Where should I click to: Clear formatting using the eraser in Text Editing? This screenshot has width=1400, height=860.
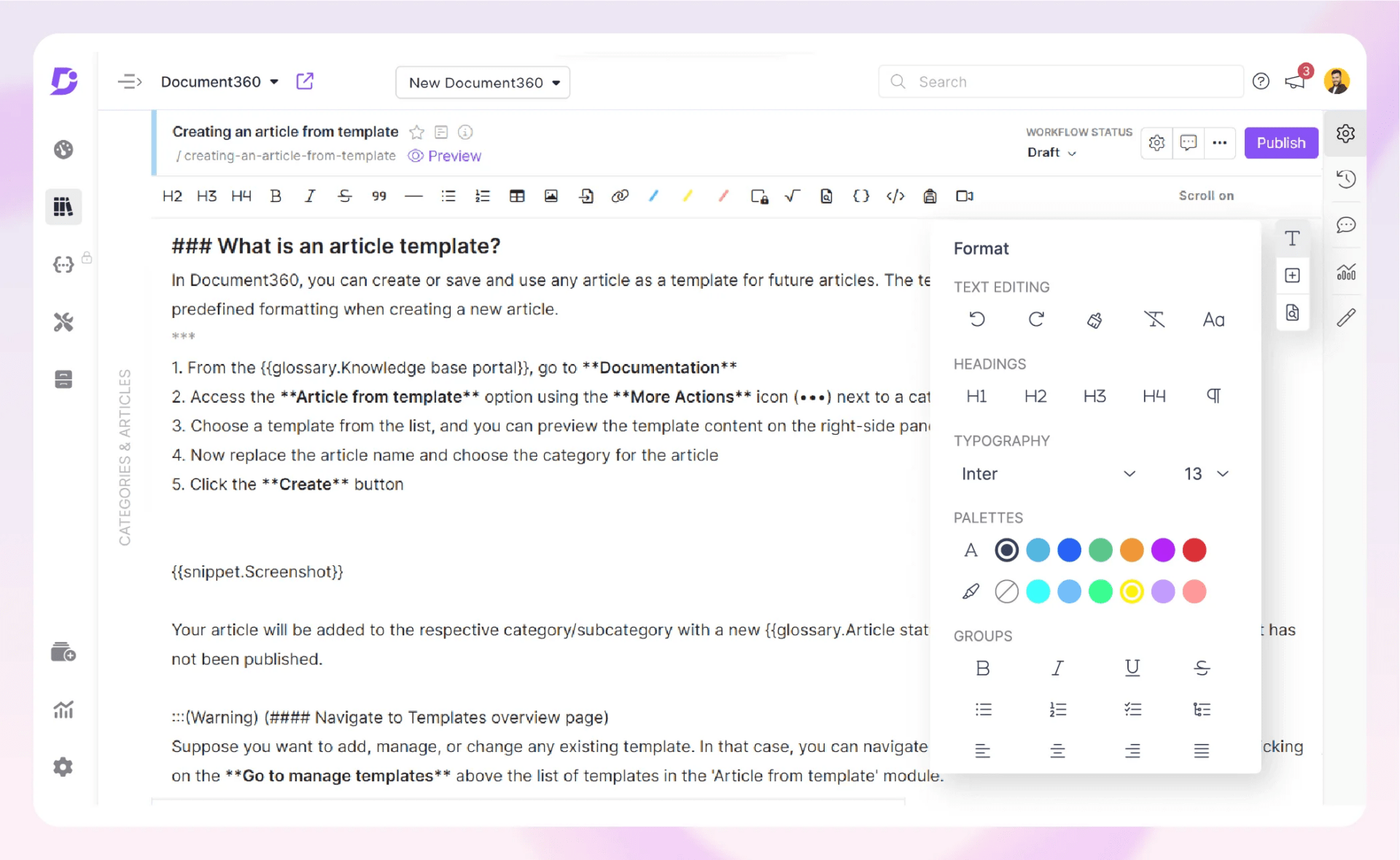[x=1095, y=319]
